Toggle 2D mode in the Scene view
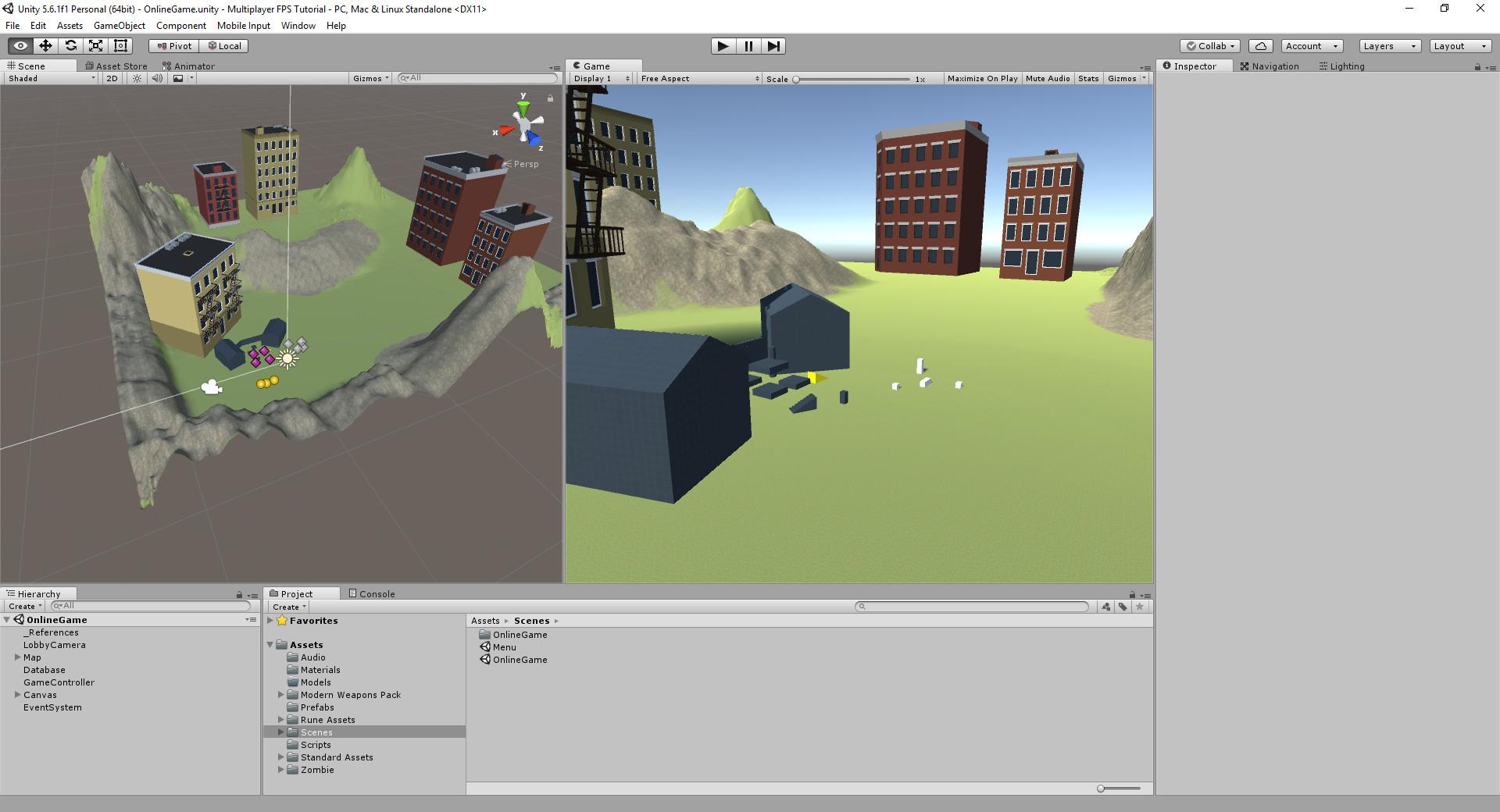Image resolution: width=1500 pixels, height=812 pixels. tap(111, 78)
